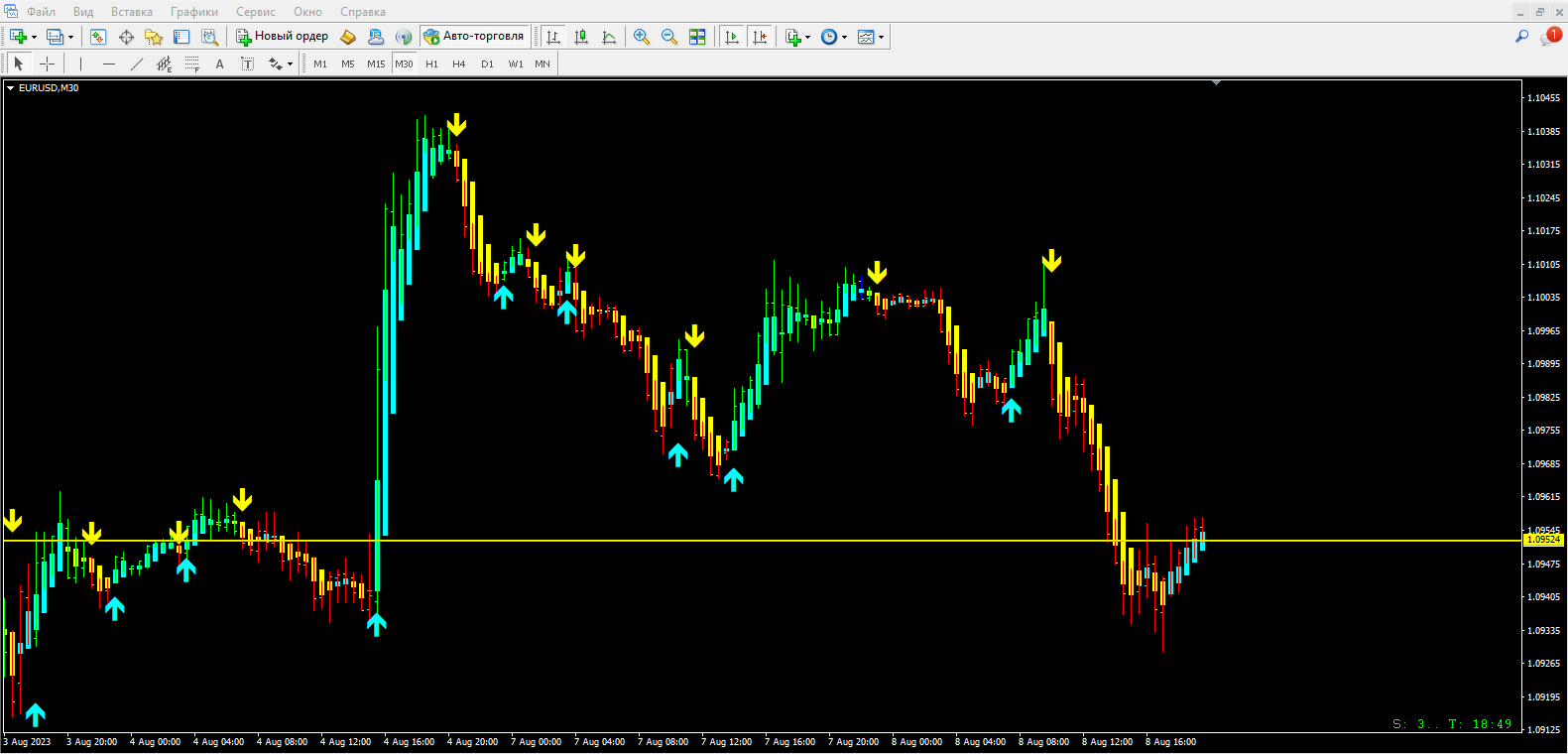Switch chart to candlesticks display
The image size is (1568, 755).
[581, 37]
